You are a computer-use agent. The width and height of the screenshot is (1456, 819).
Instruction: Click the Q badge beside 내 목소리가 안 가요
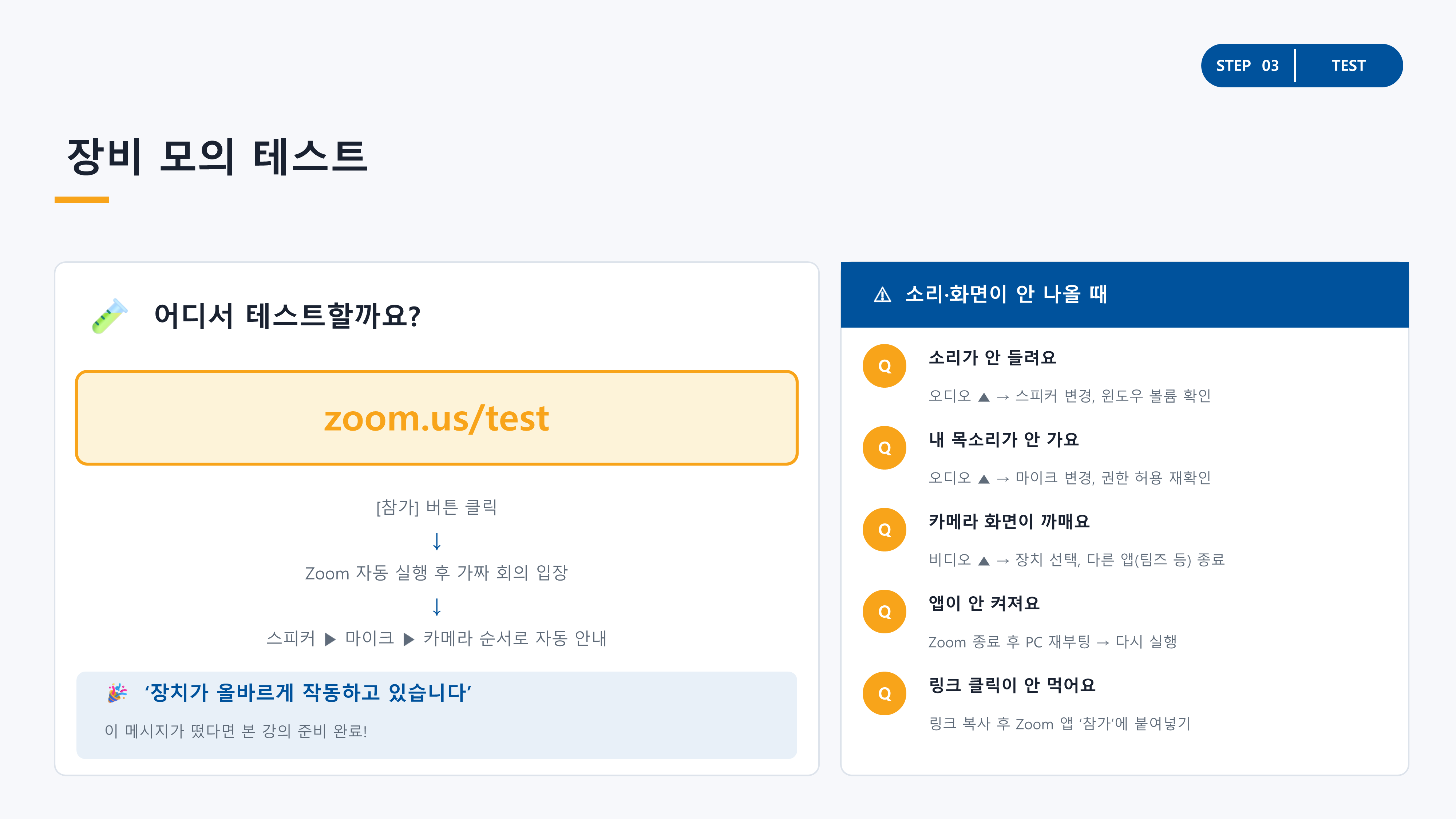[x=885, y=448]
